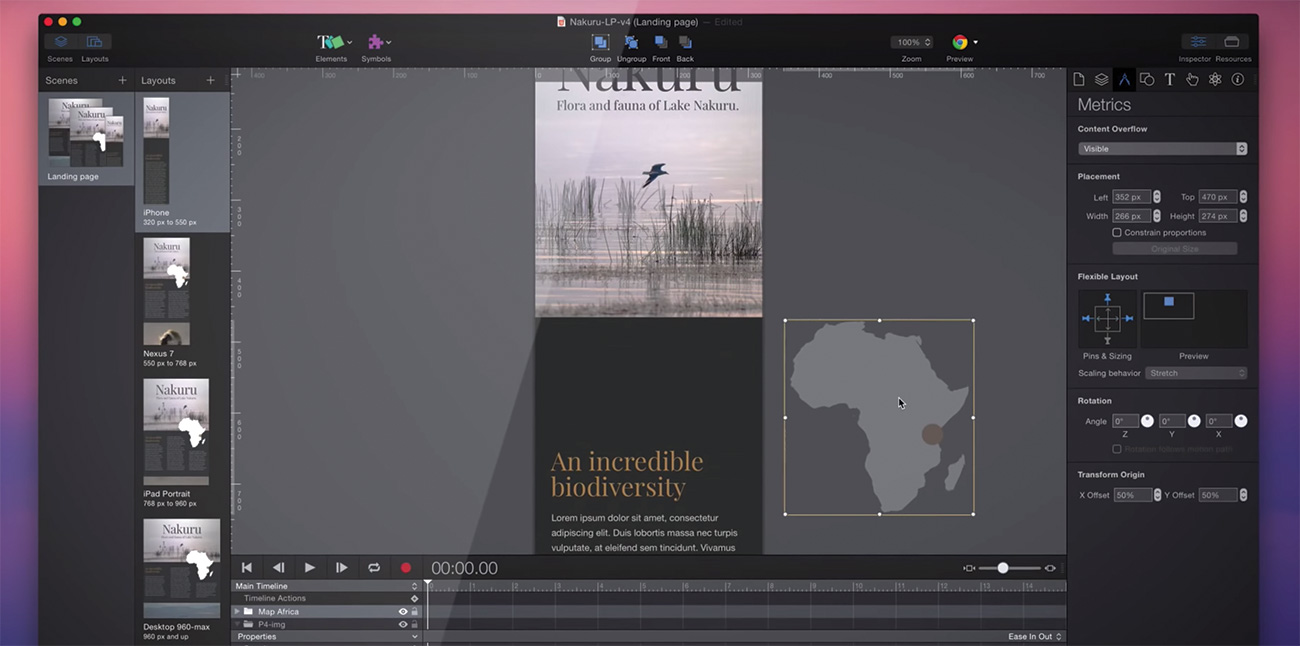Switch to the Actions (hand) inspector
Screen dimensions: 1300x646
coord(1192,80)
